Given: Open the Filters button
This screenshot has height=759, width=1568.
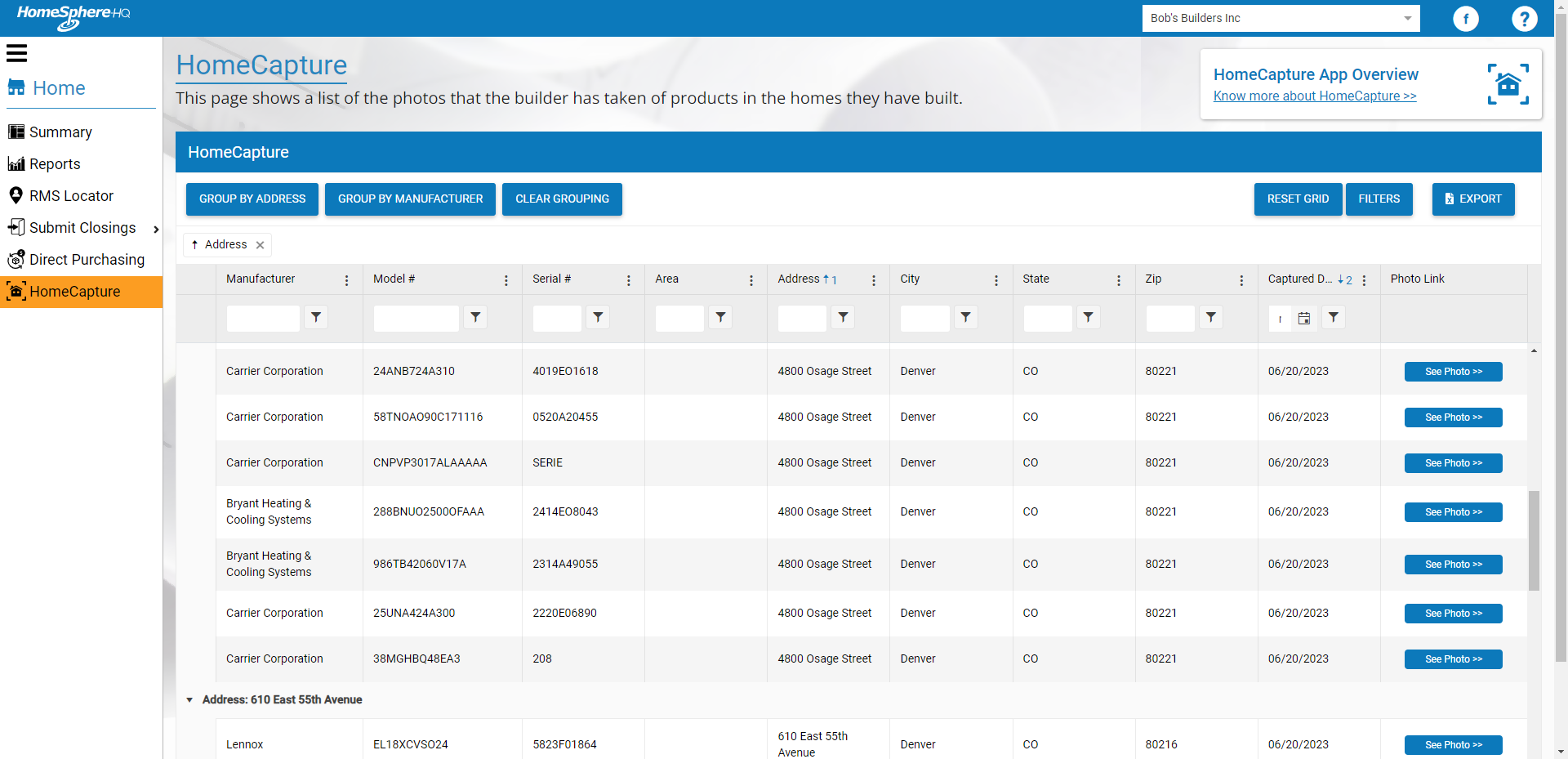Looking at the screenshot, I should (x=1379, y=199).
